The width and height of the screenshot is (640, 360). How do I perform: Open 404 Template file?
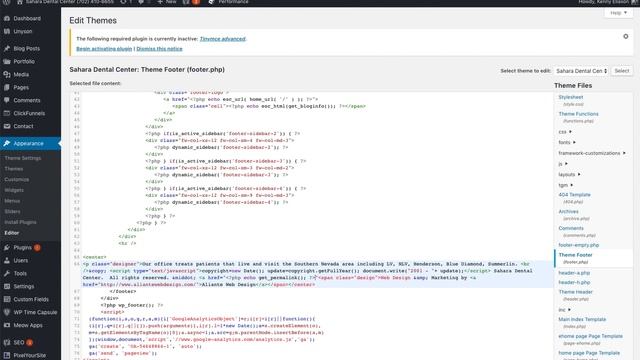[x=574, y=195]
